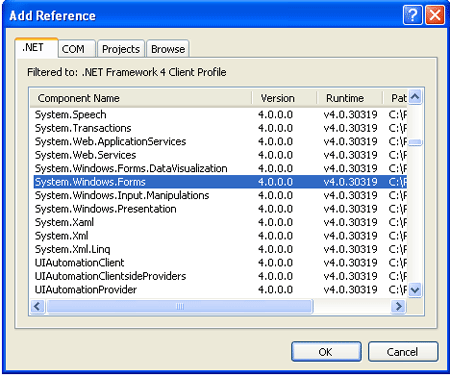Click the vertical scrollbar up arrow
The image size is (450, 377).
[415, 97]
